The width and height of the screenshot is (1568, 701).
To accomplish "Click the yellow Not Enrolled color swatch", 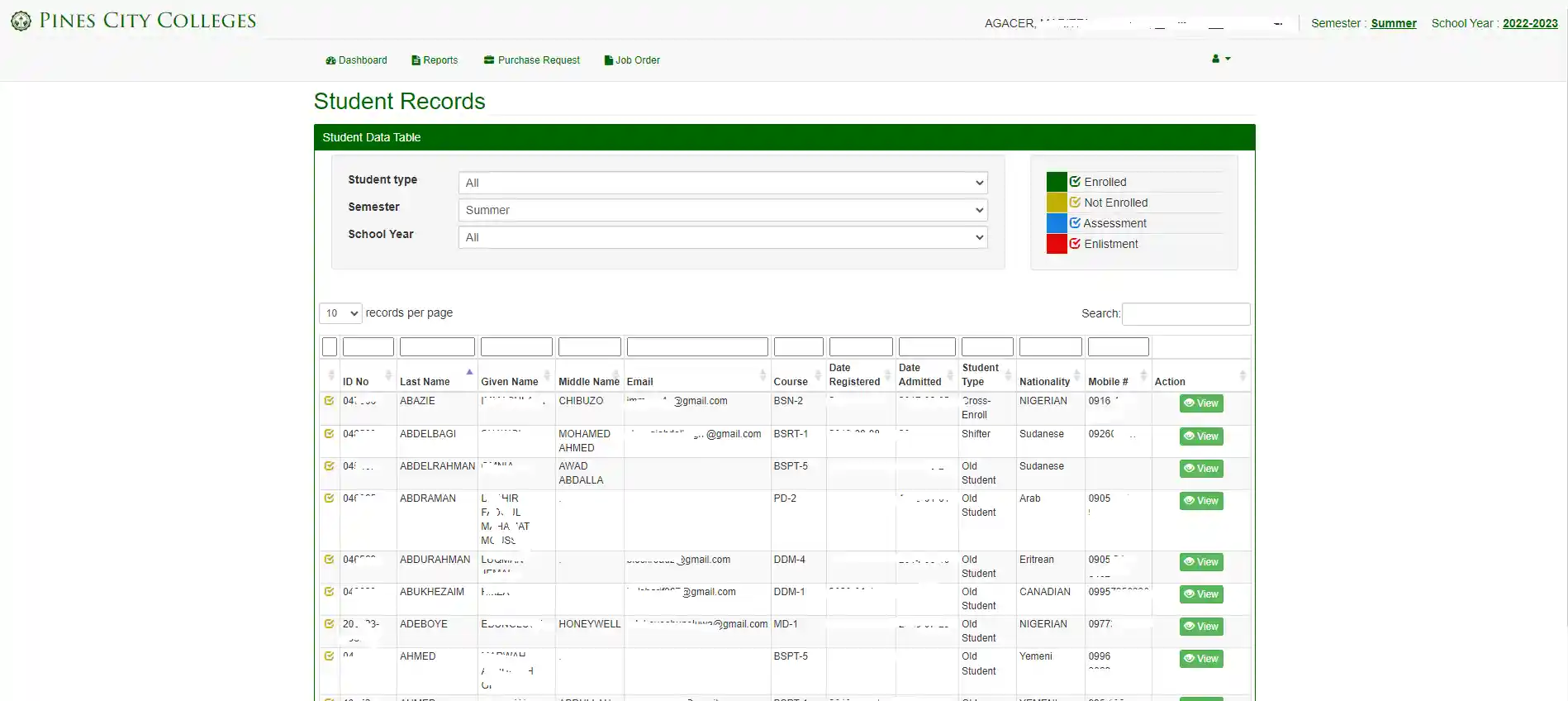I will [x=1057, y=203].
